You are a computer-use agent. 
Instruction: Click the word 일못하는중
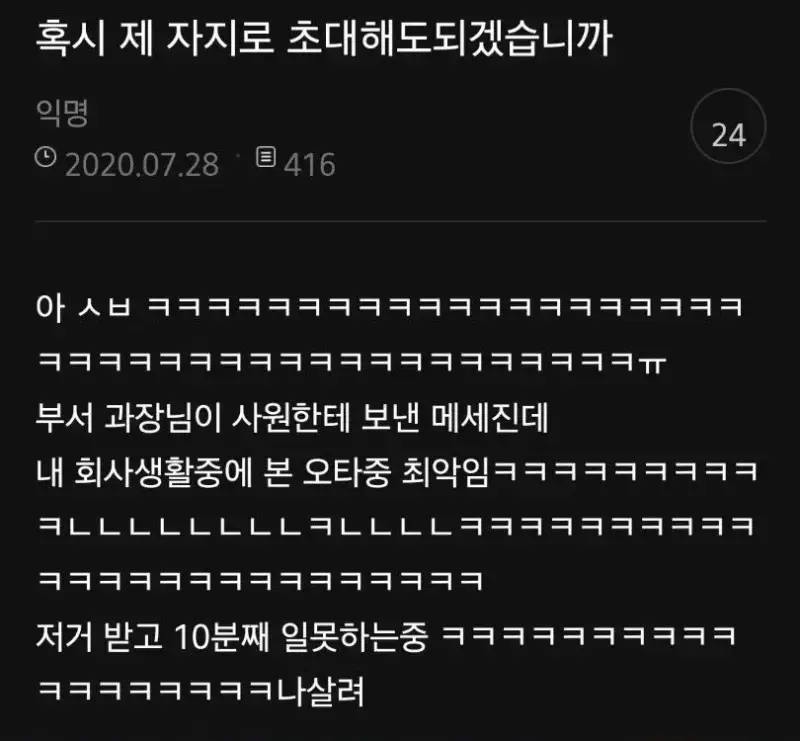point(354,636)
